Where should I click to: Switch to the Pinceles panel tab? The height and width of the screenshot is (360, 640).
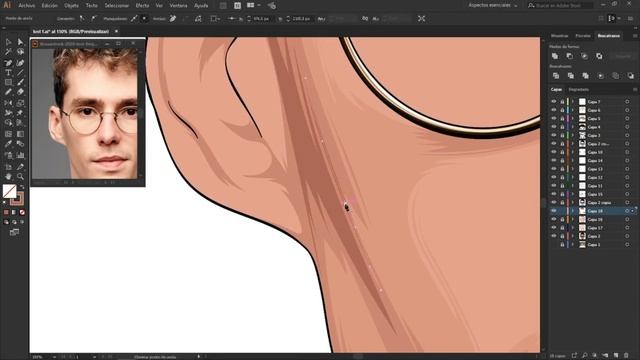pos(582,36)
